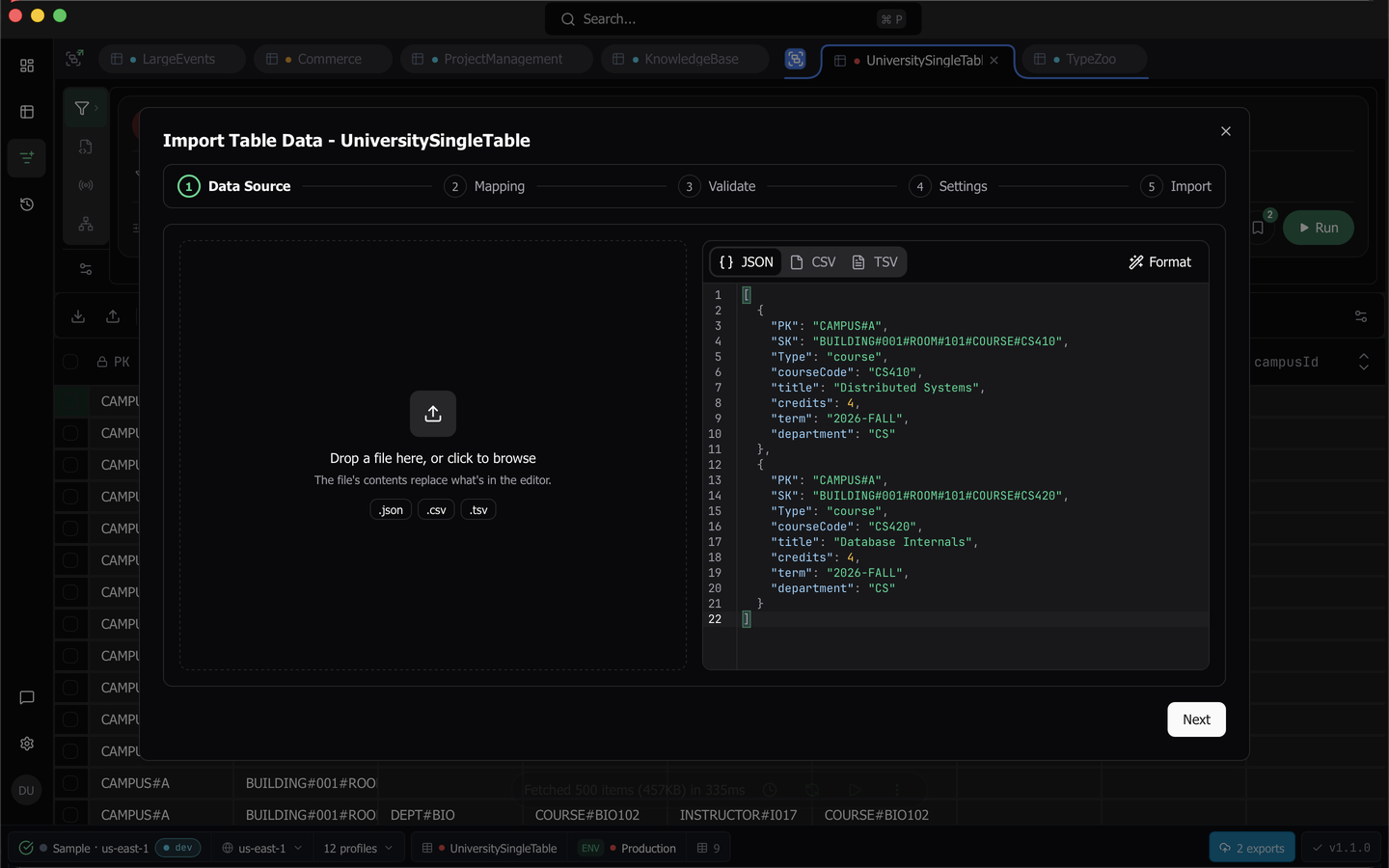Image resolution: width=1389 pixels, height=868 pixels.
Task: Select the TSV format tab
Action: click(x=875, y=262)
